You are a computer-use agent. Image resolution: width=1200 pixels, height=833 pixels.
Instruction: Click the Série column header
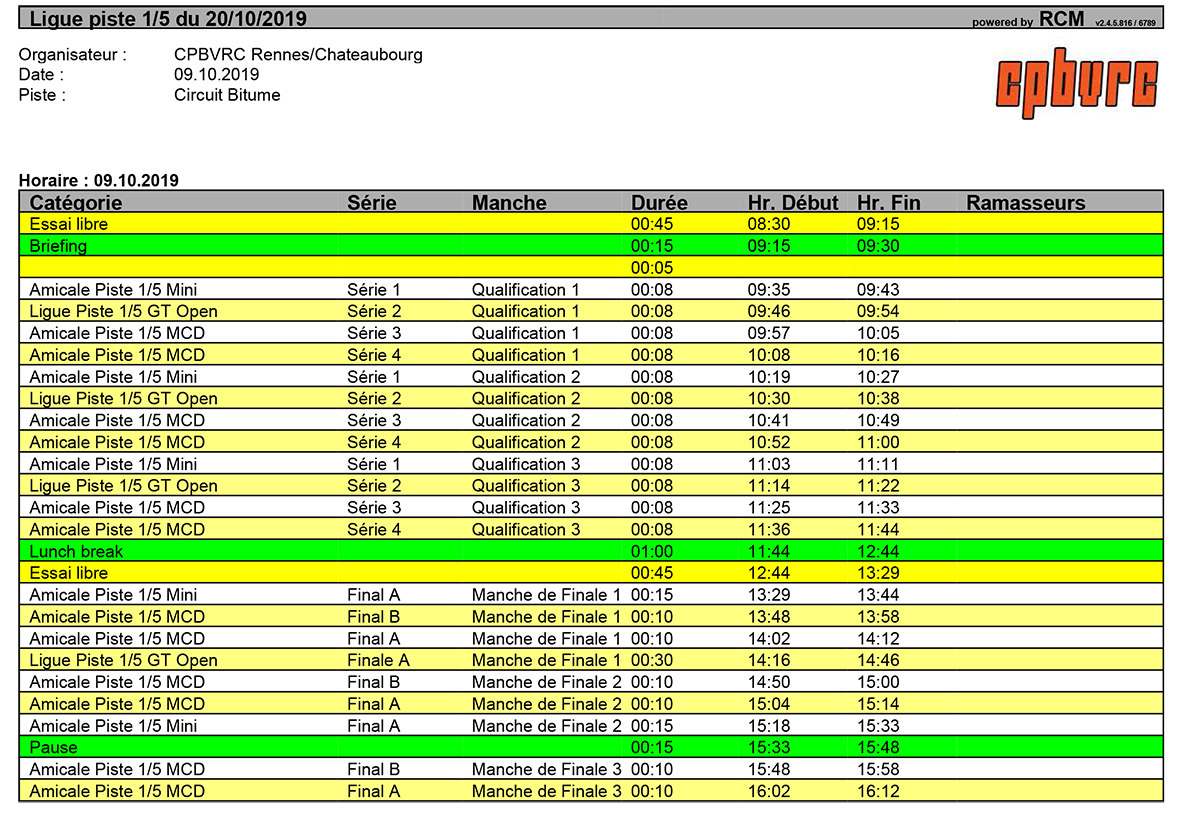(372, 203)
